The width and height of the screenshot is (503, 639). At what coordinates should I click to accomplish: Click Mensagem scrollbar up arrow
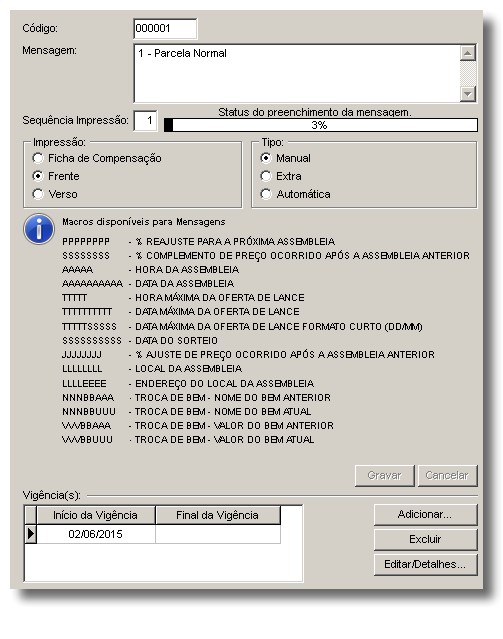point(468,53)
